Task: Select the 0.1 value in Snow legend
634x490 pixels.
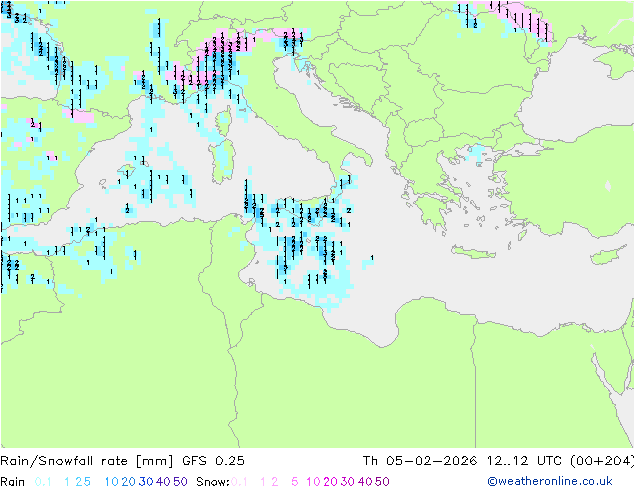Action: (x=239, y=482)
